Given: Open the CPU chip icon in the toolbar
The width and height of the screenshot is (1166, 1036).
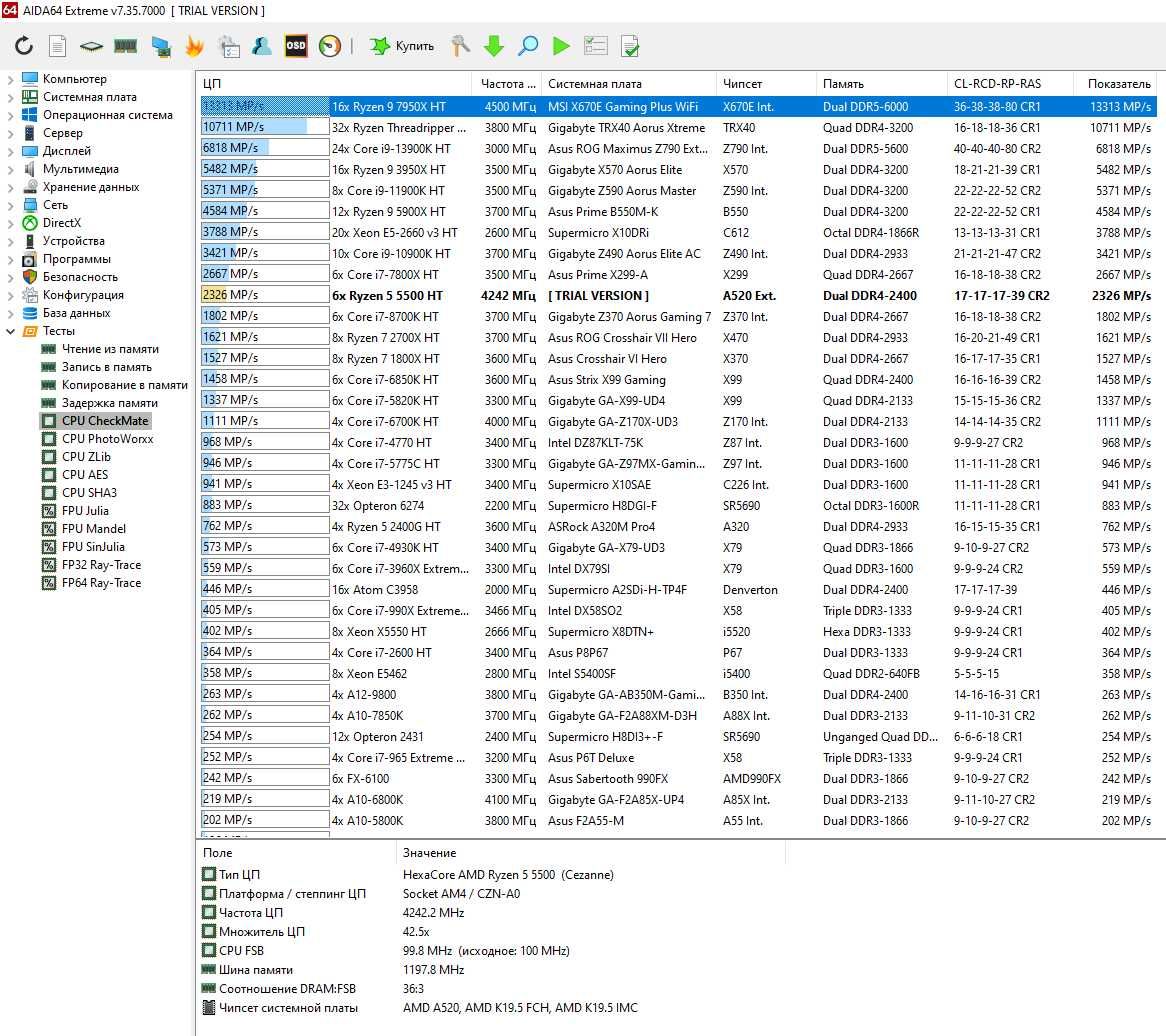Looking at the screenshot, I should pyautogui.click(x=91, y=46).
